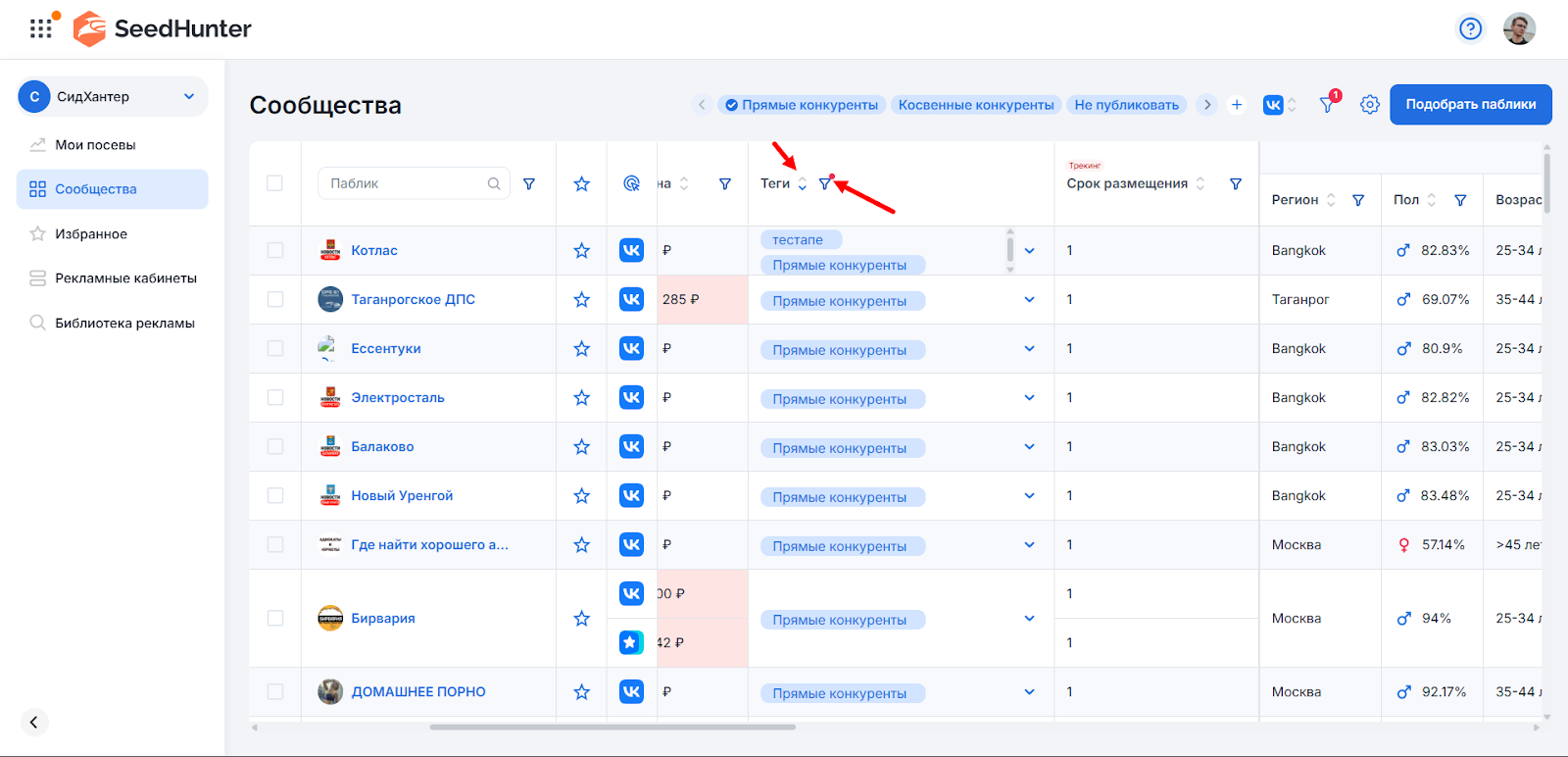This screenshot has height=757, width=1568.
Task: Click the help question mark icon
Action: click(1470, 29)
